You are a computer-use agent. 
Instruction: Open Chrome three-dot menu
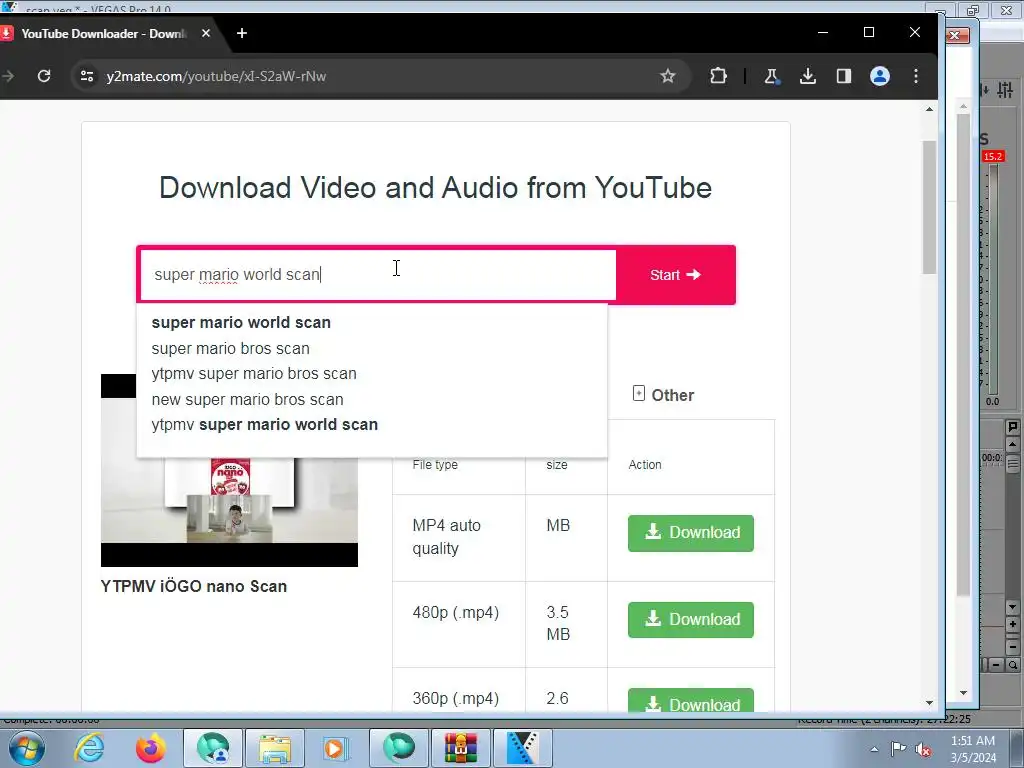(916, 76)
